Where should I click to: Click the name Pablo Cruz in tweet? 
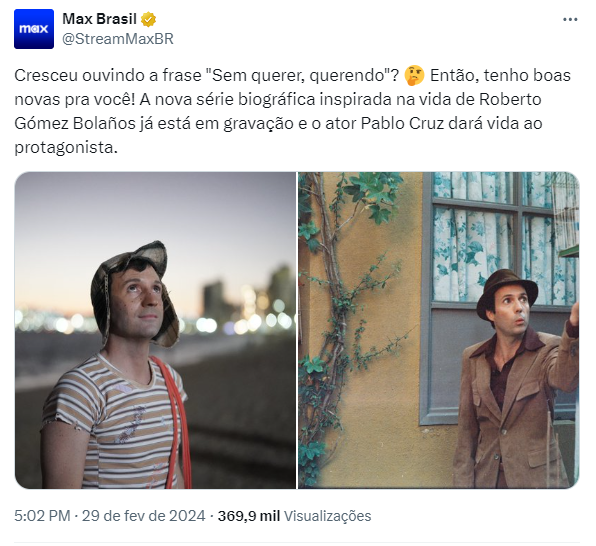pos(403,123)
